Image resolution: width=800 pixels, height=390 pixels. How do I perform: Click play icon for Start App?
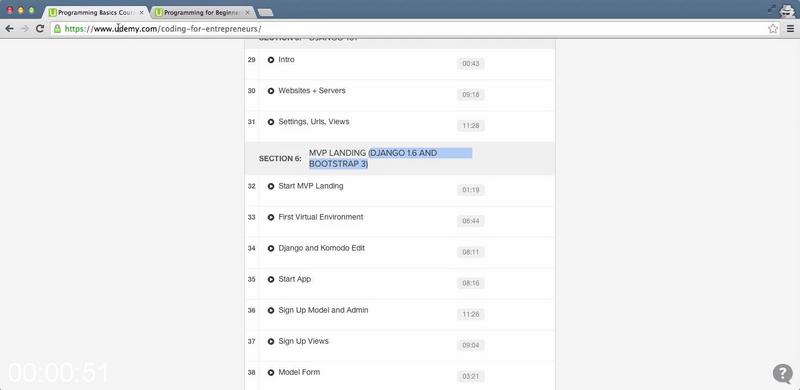[x=271, y=280]
